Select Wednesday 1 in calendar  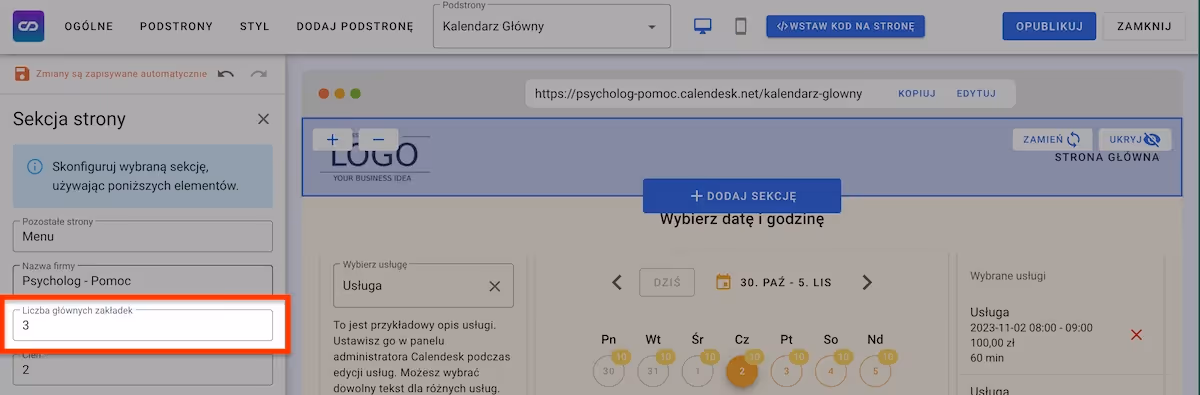(x=697, y=371)
